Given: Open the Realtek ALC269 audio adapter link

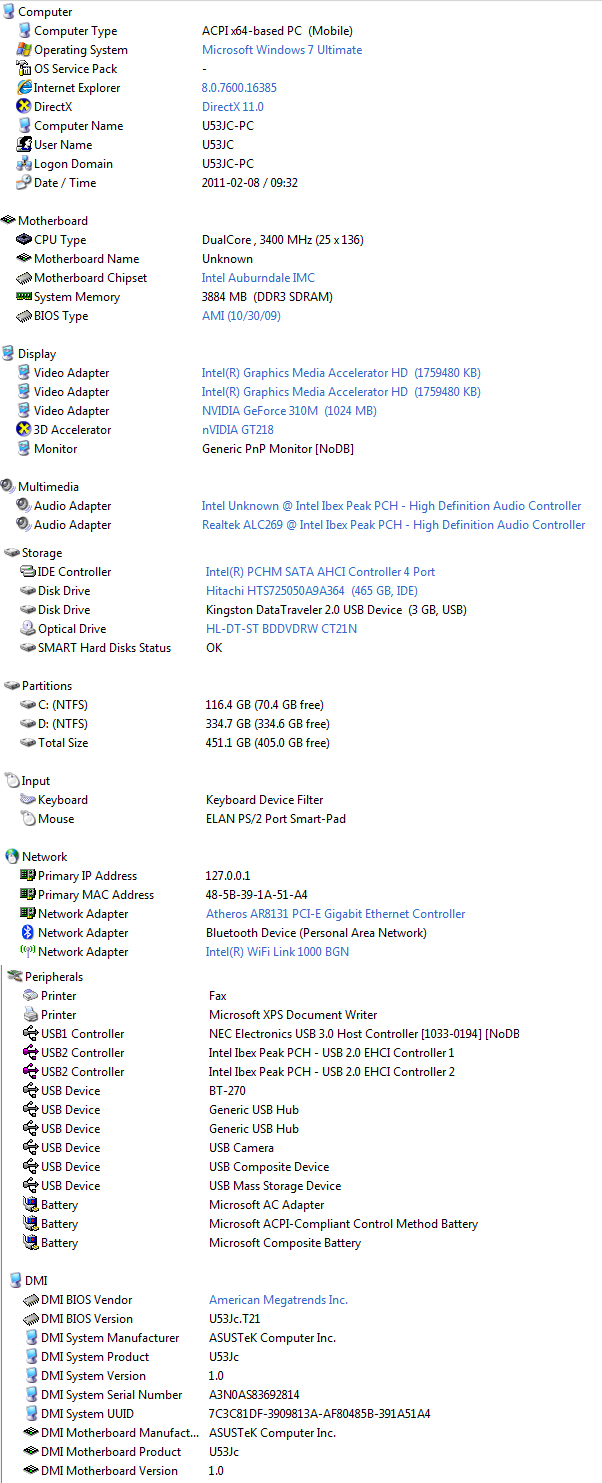Looking at the screenshot, I should point(394,525).
